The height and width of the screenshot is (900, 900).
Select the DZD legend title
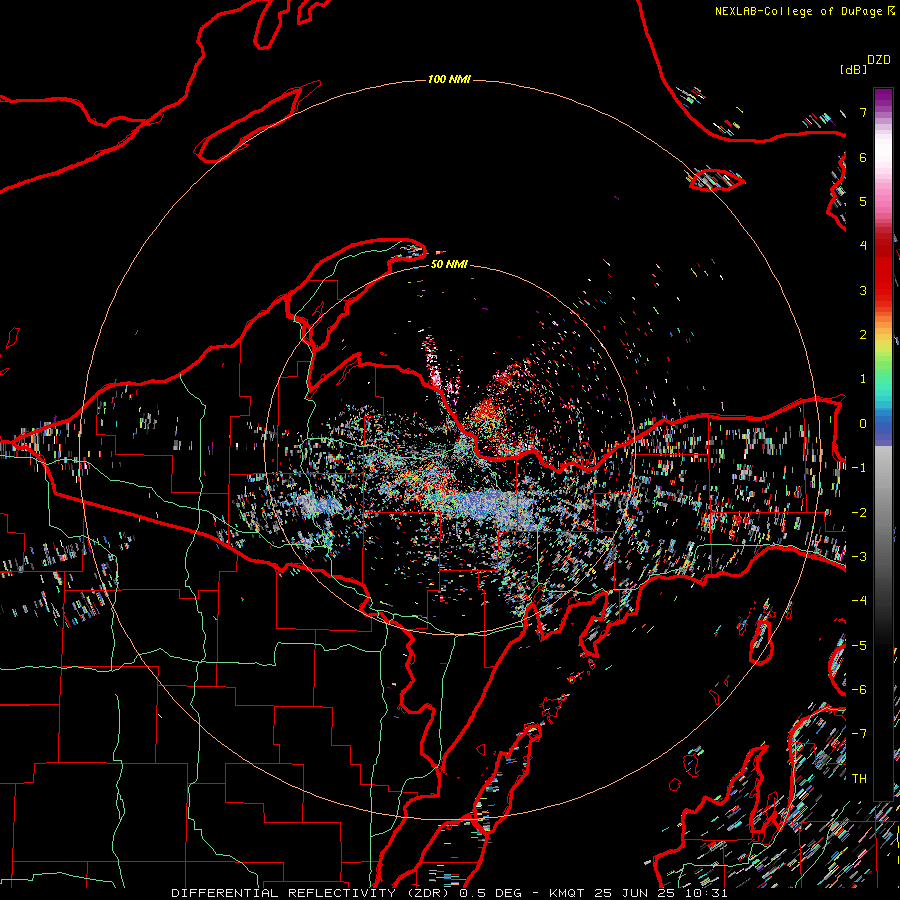[879, 60]
